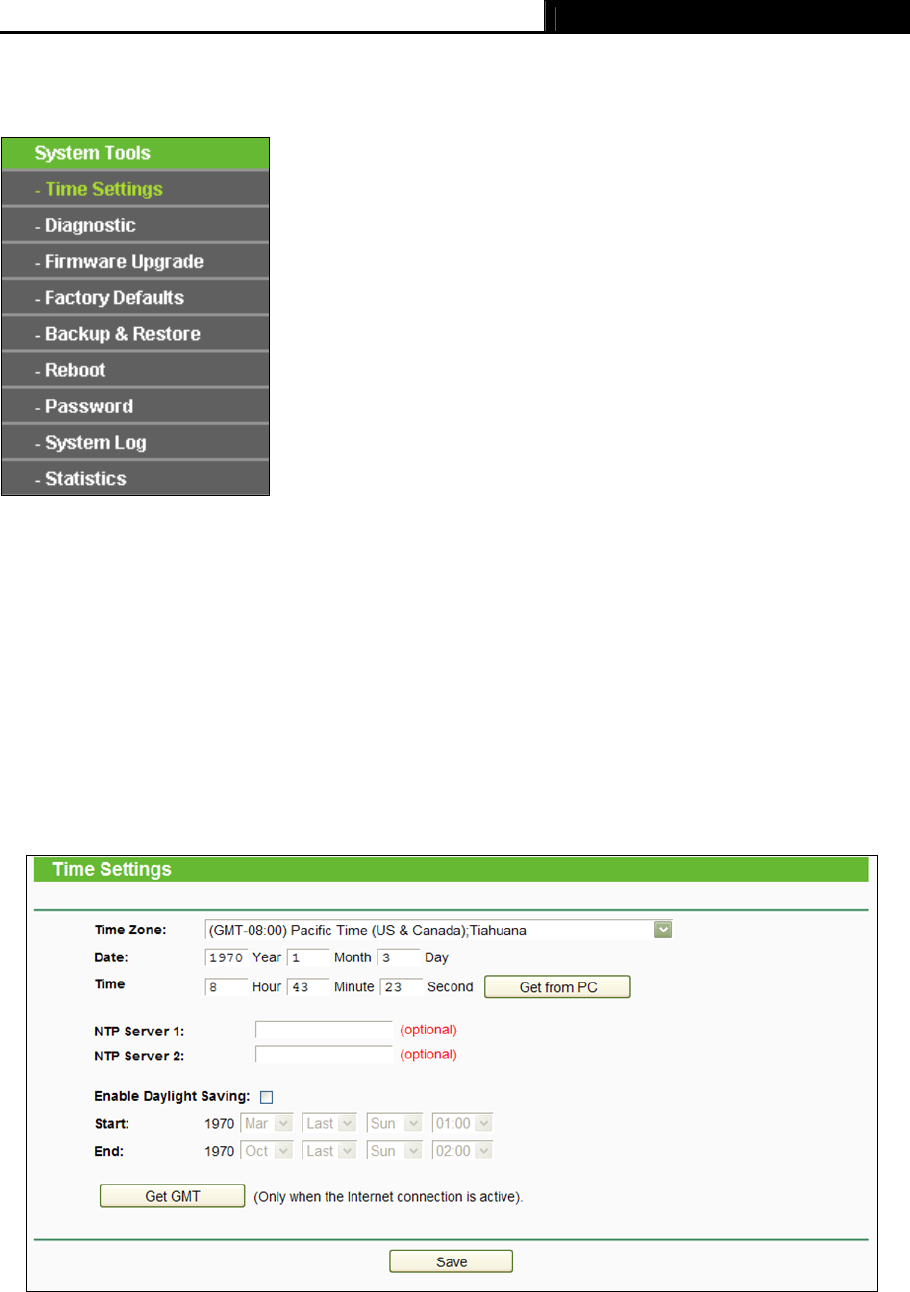The height and width of the screenshot is (1292, 910).
Task: Open the Start month dropdown (Mar)
Action: click(267, 1124)
